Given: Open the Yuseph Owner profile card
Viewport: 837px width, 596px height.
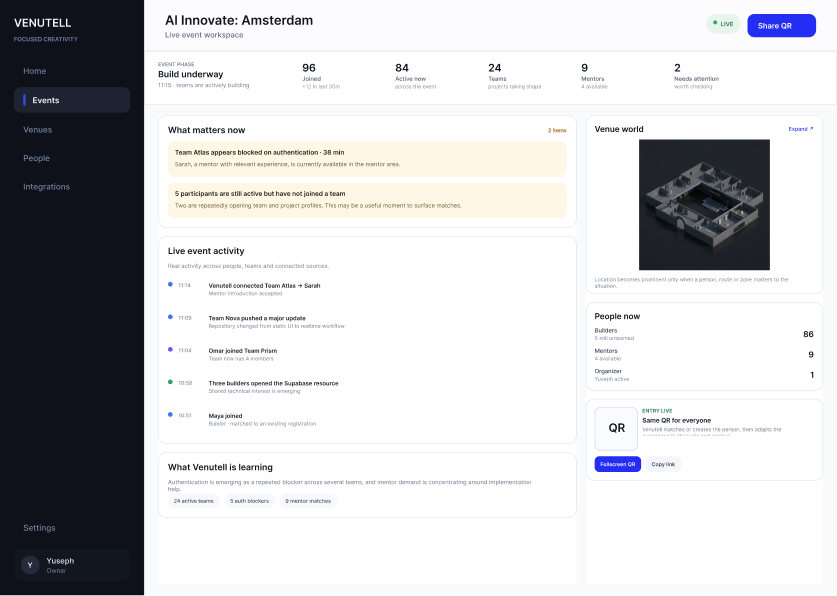Looking at the screenshot, I should coord(72,565).
